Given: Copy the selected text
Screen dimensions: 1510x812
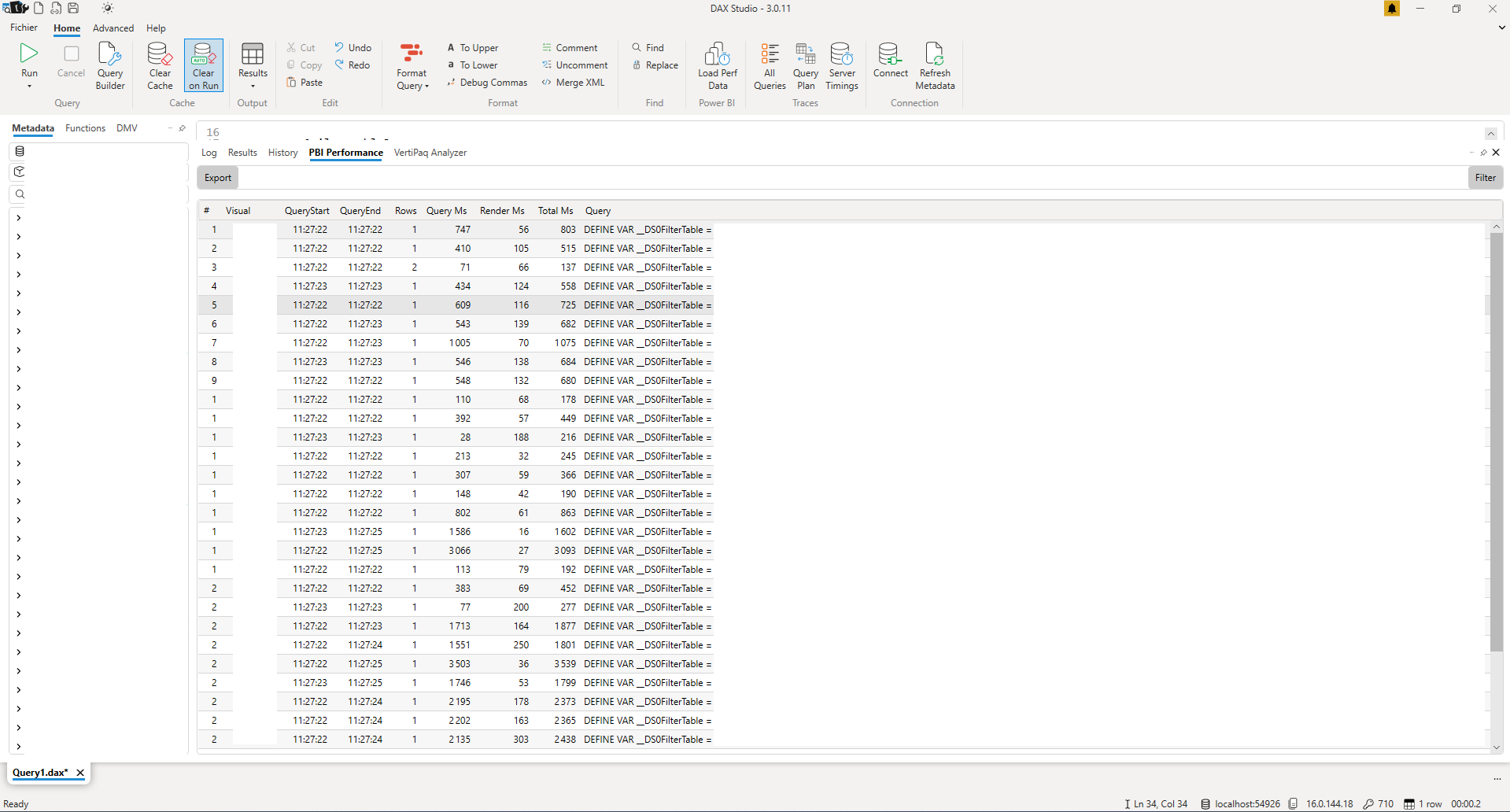Looking at the screenshot, I should (305, 65).
